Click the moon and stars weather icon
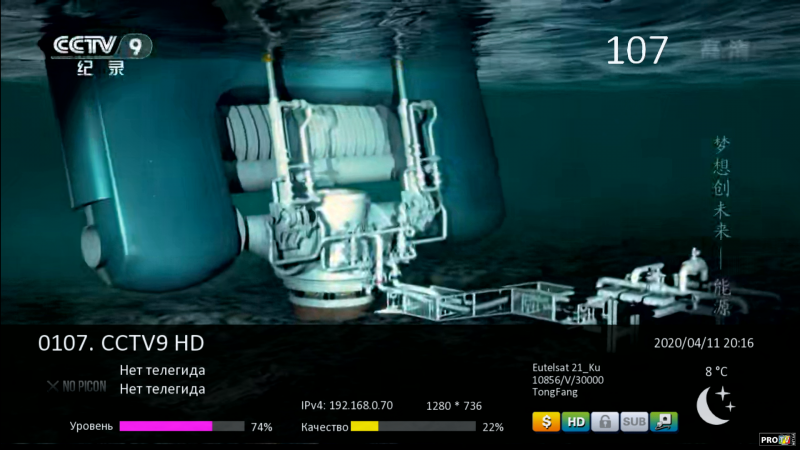Image resolution: width=800 pixels, height=450 pixels. coord(715,403)
